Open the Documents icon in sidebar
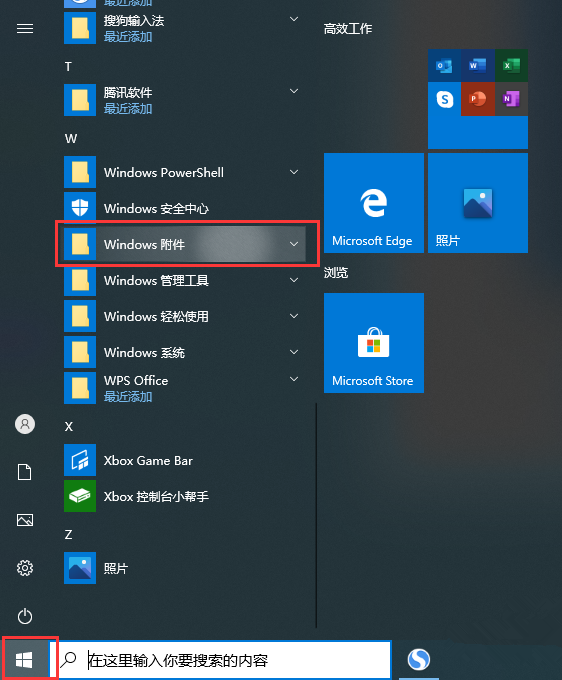 pyautogui.click(x=25, y=472)
